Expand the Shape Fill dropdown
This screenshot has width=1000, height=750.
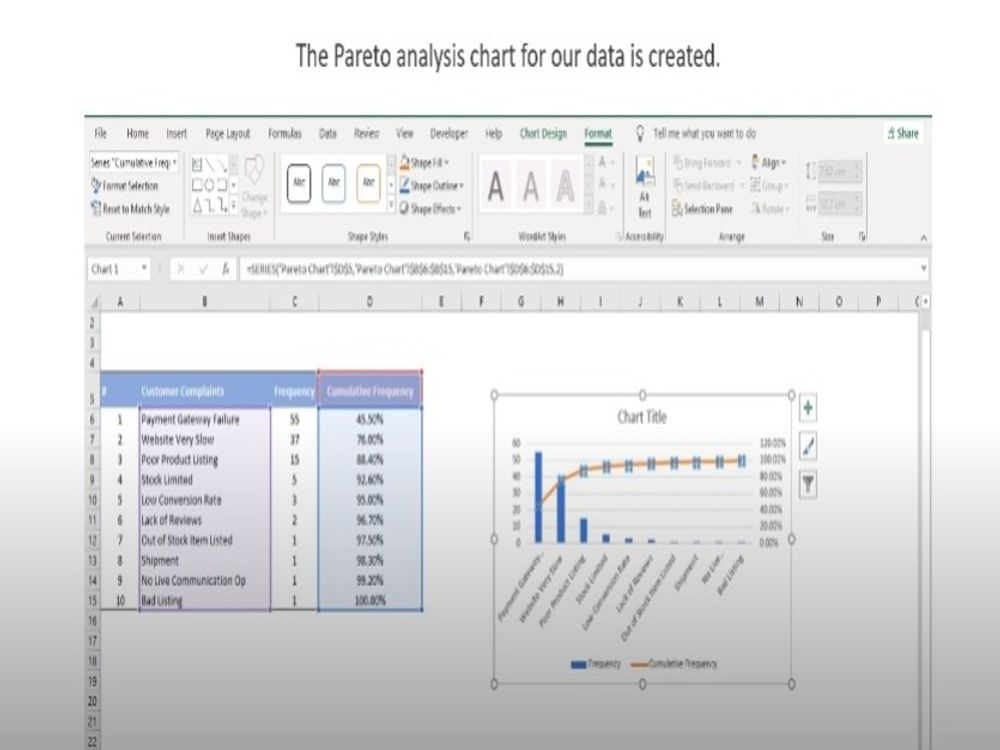click(x=429, y=164)
